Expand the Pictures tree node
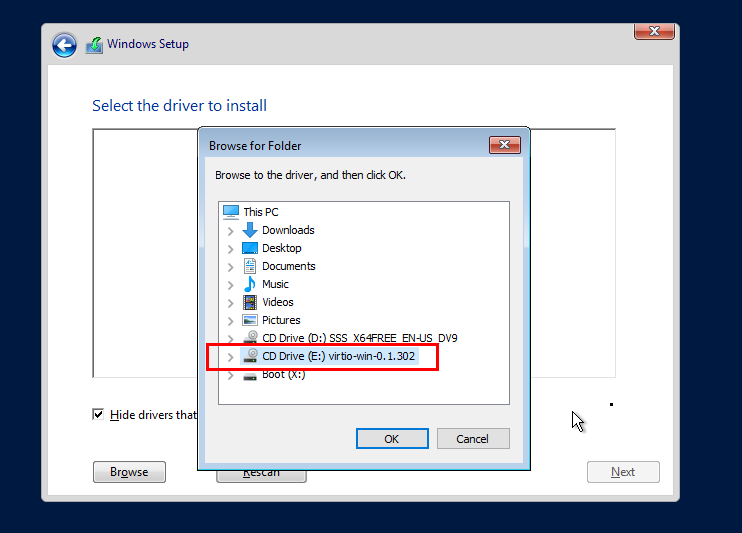Screen dimensions: 742x533 tap(230, 321)
